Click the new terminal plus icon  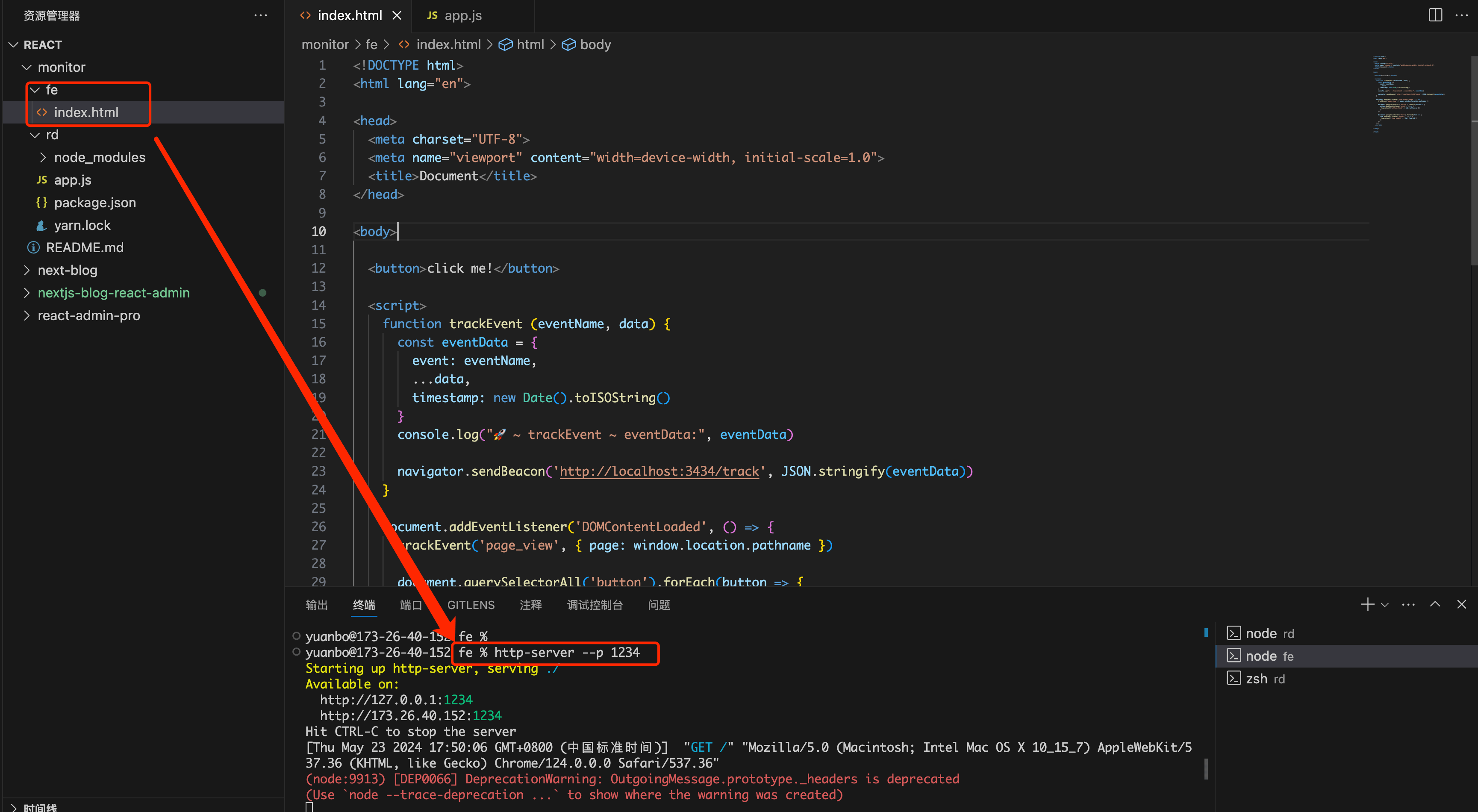point(1367,604)
